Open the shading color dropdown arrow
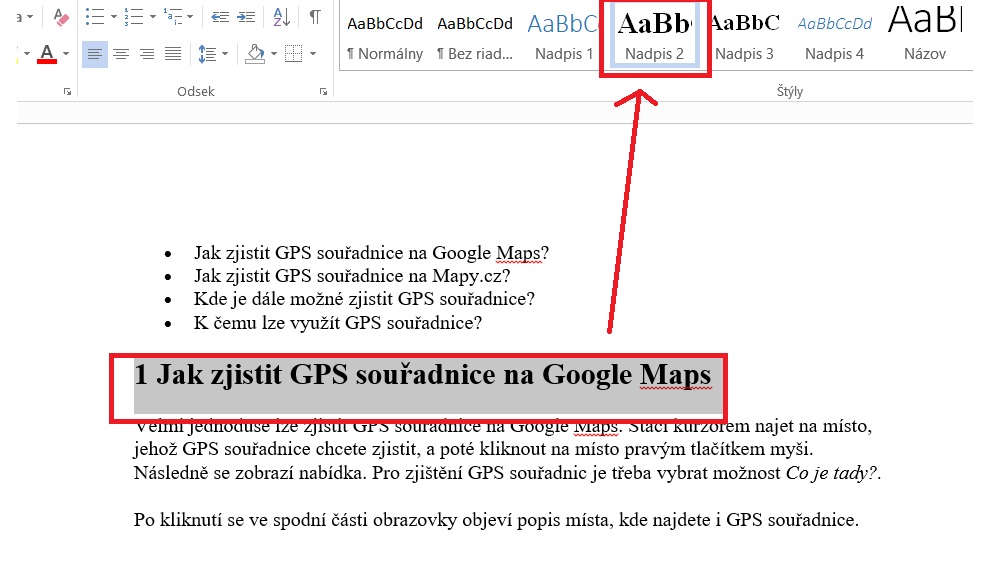The image size is (1000, 563). (274, 54)
